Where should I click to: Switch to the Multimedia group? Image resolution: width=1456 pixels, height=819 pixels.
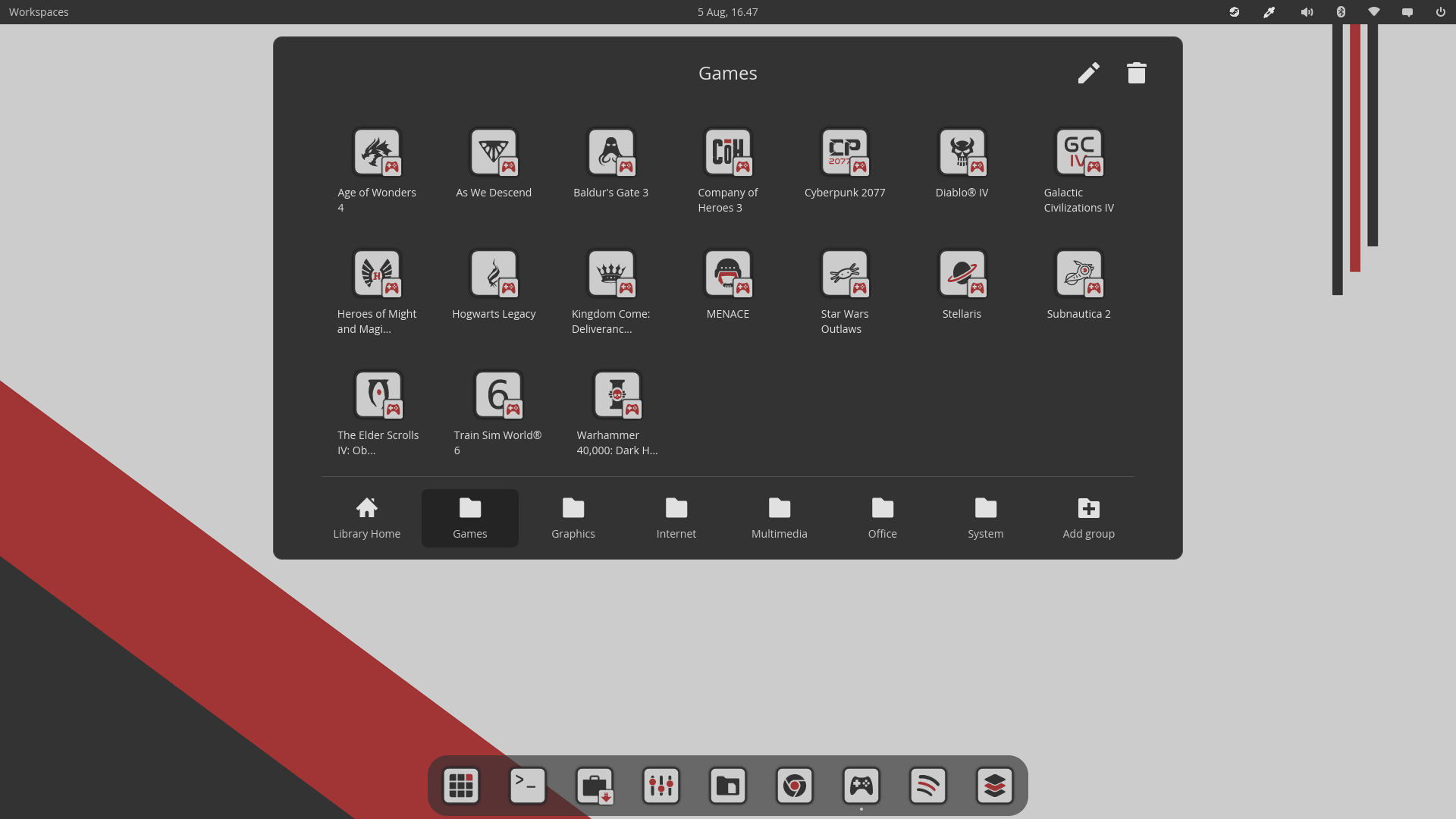tap(780, 518)
